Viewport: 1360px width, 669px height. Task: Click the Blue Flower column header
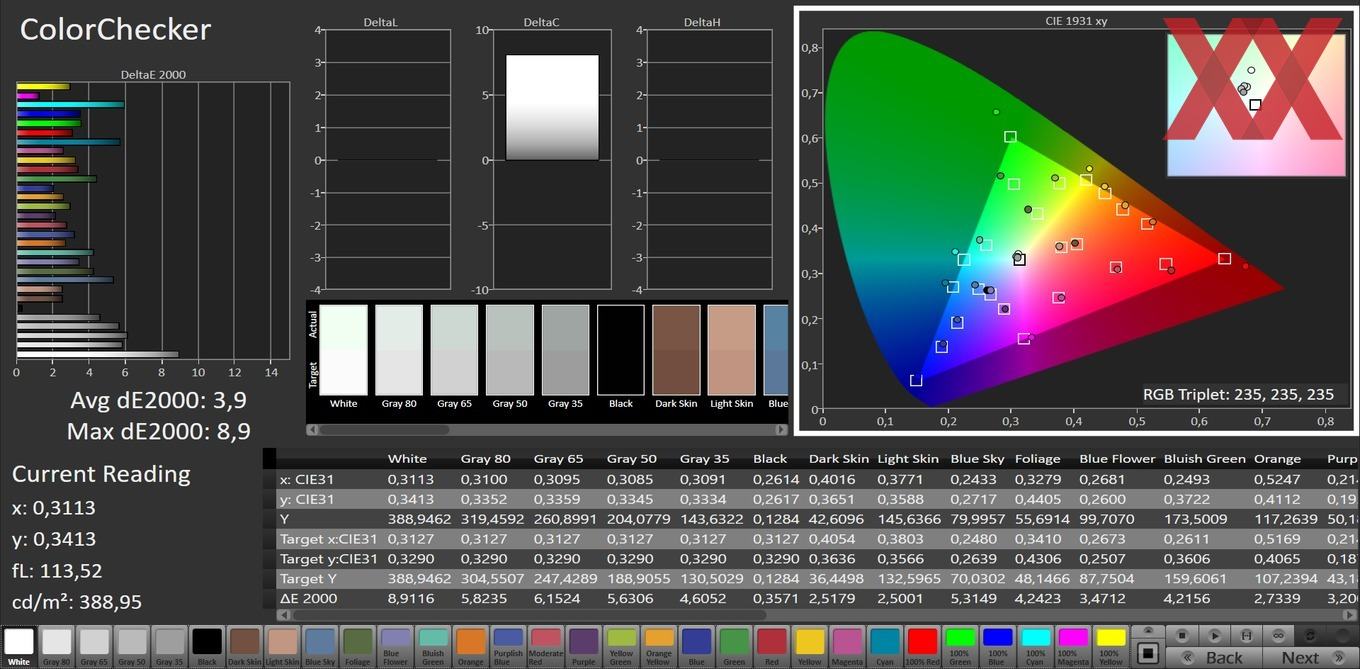click(1117, 459)
